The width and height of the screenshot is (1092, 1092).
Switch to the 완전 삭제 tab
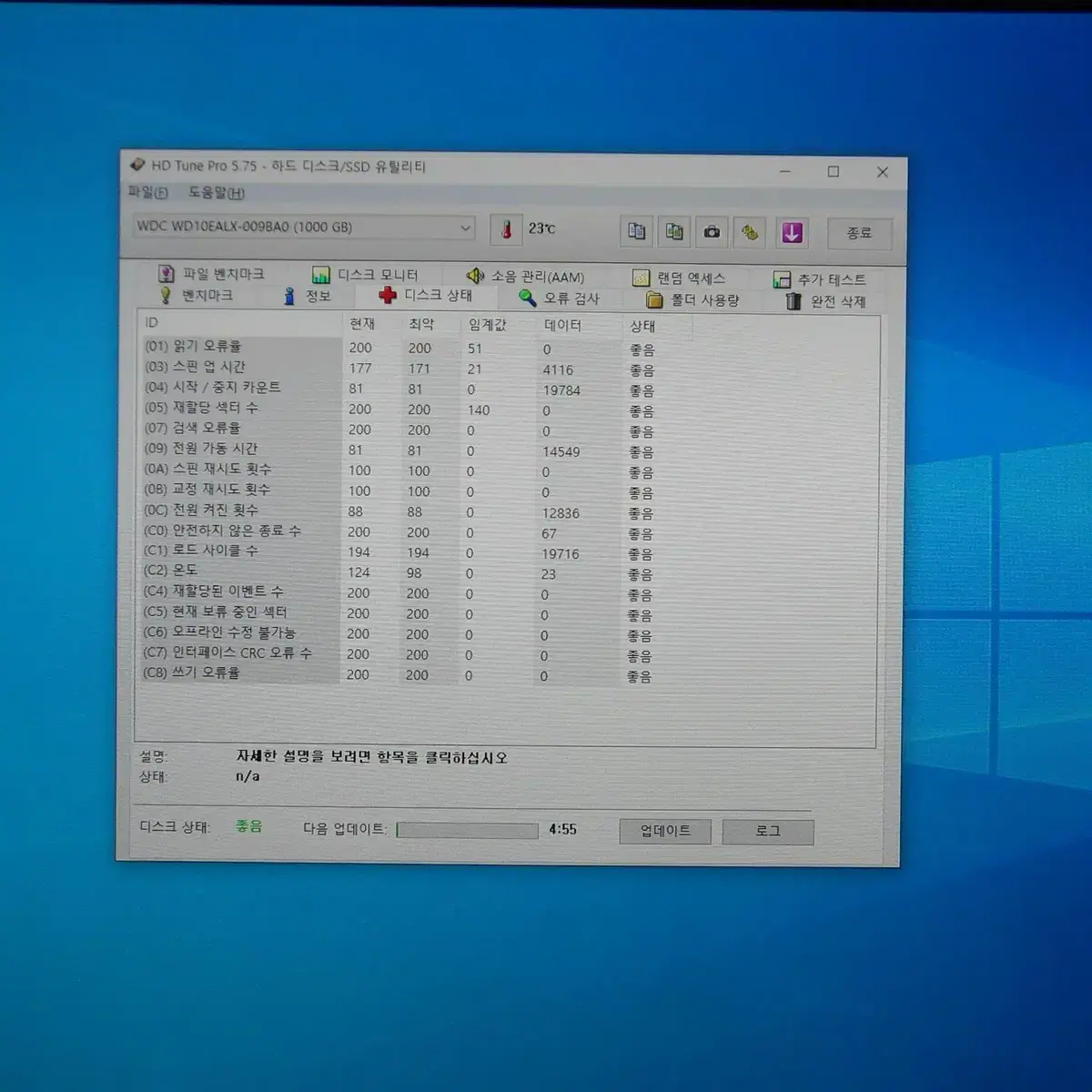pos(825,301)
